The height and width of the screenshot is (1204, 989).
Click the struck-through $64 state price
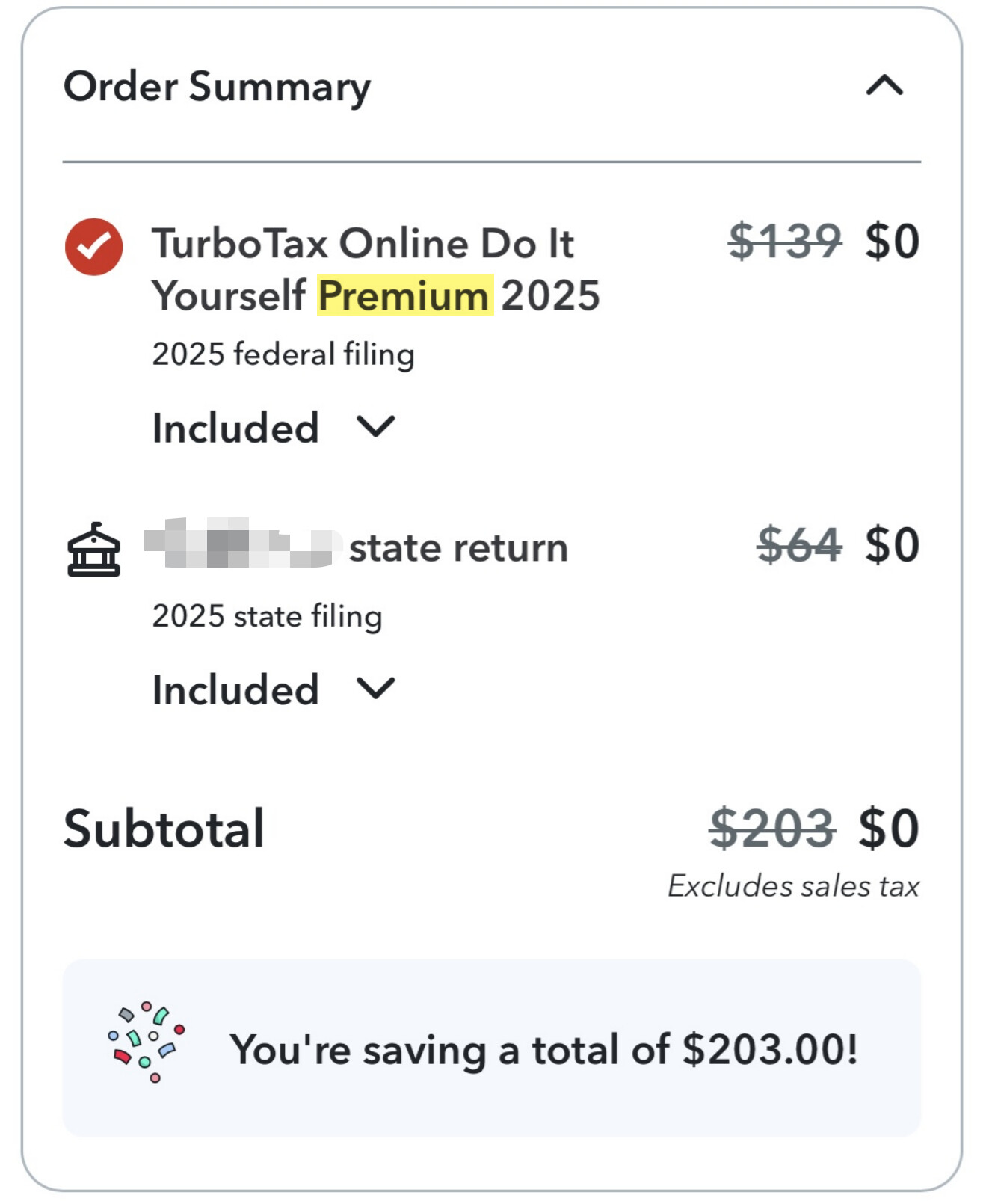coord(798,544)
